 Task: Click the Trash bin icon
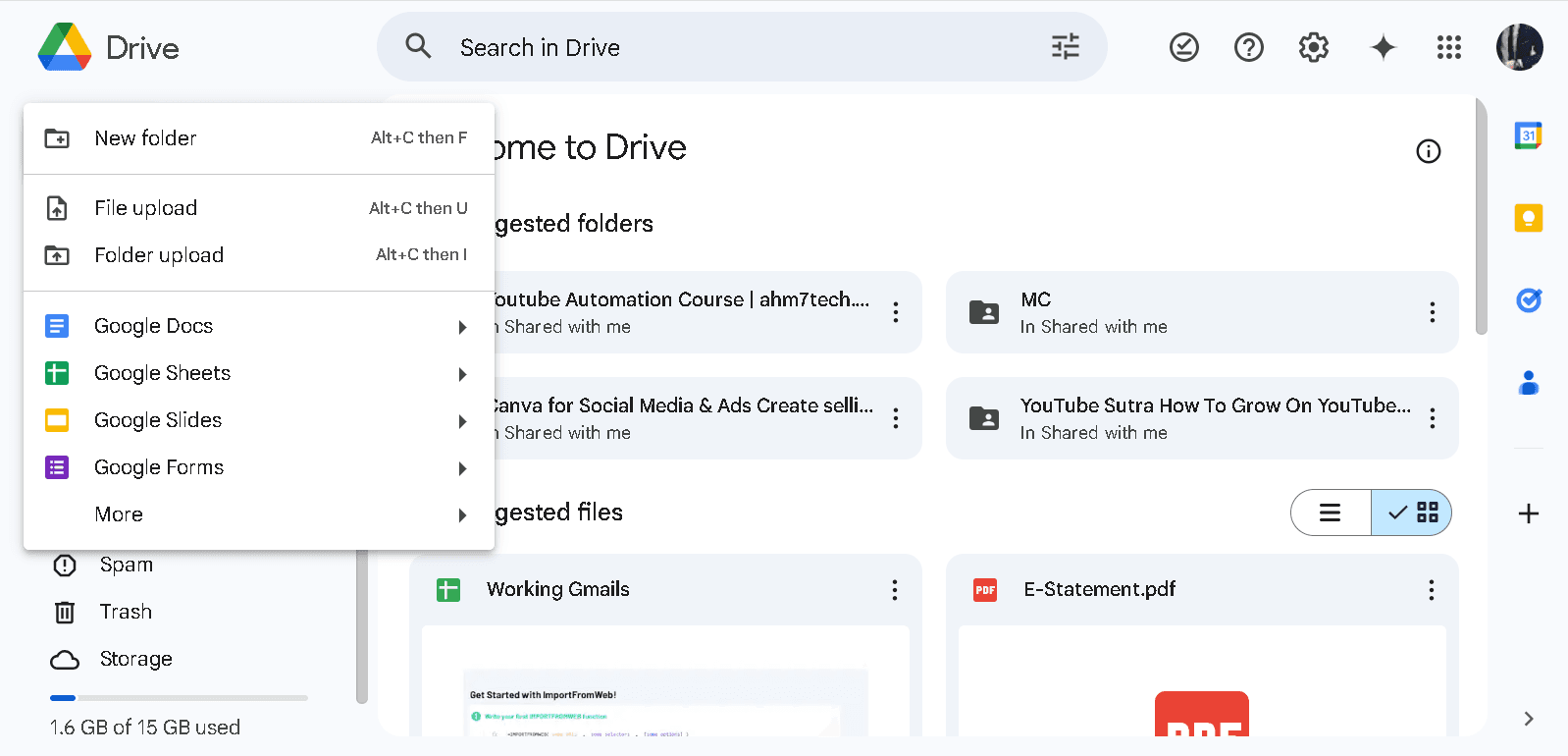click(65, 613)
